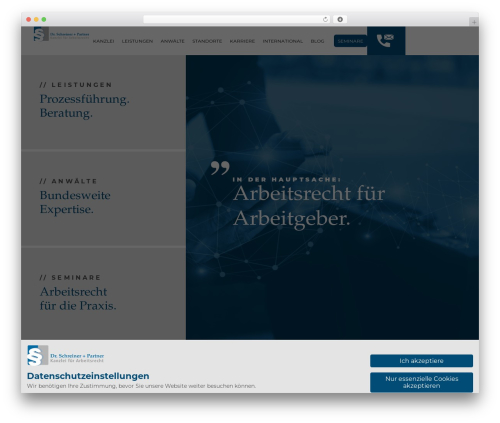Open the Kanzlei menu item
The image size is (500, 423).
(103, 41)
